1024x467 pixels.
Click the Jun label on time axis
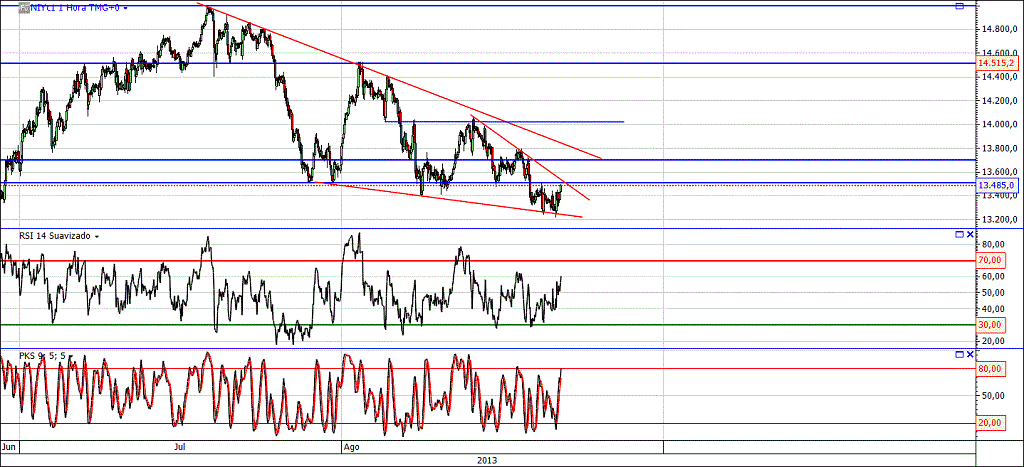tap(8, 448)
